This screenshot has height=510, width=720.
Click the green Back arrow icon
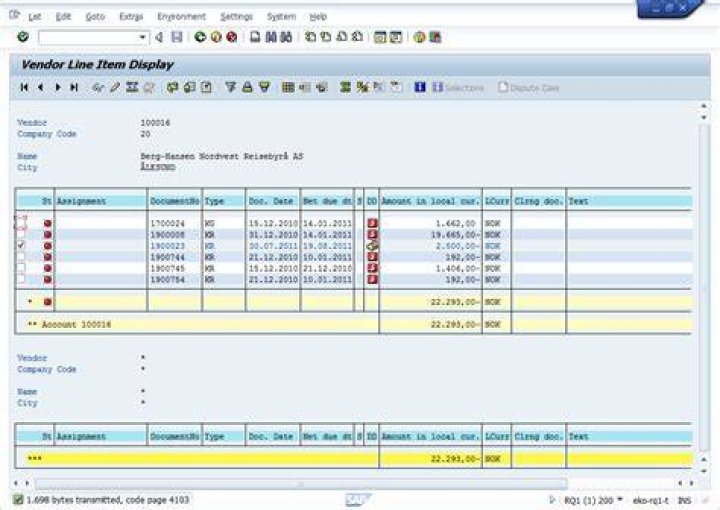click(x=200, y=37)
